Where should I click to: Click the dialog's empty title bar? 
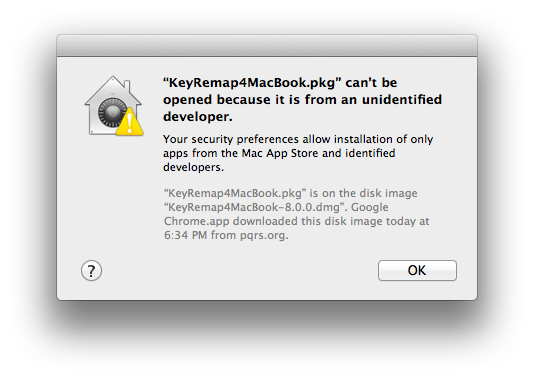pyautogui.click(x=267, y=45)
